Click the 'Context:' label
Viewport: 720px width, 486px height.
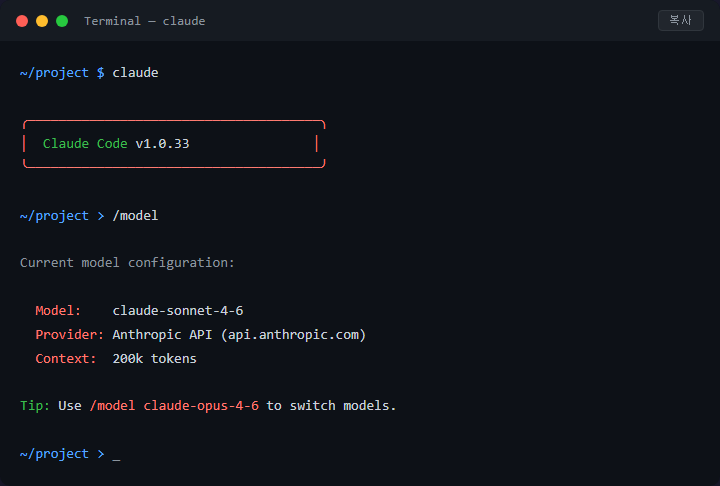pos(66,358)
